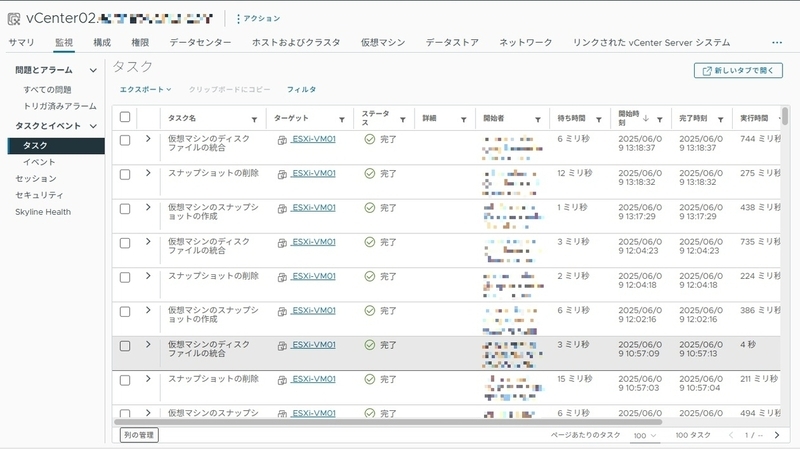800x449 pixels.
Task: Click the 列の管理 button
Action: click(139, 435)
